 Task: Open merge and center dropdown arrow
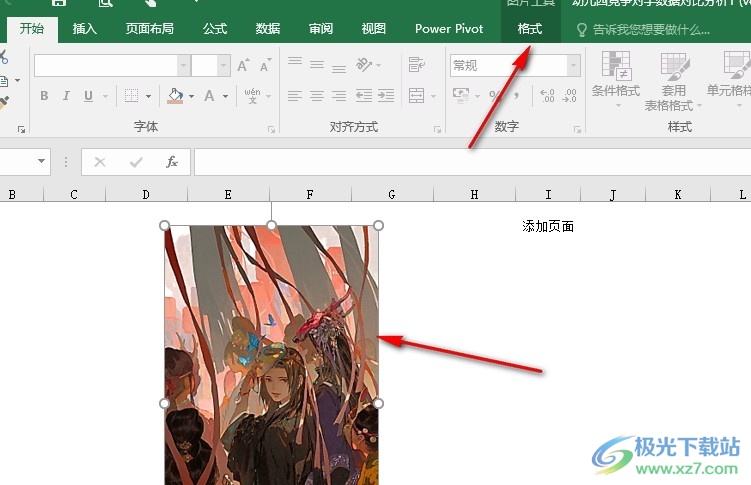[433, 96]
